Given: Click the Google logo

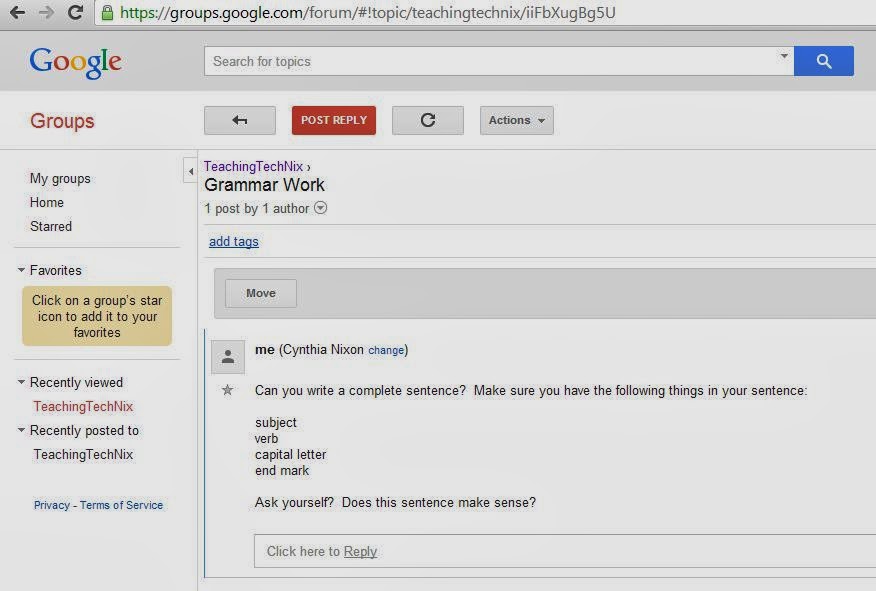Looking at the screenshot, I should [x=75, y=61].
